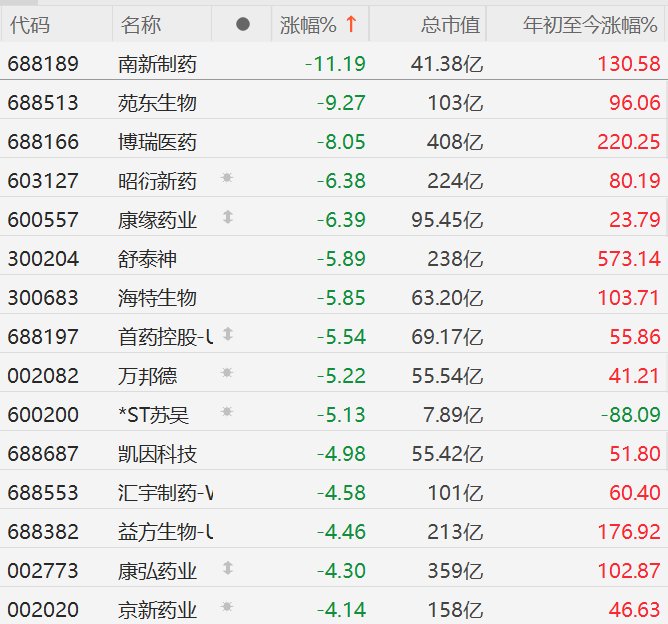Click the double-arrow icon for 康弘药业
668x624 pixels.
tap(228, 568)
